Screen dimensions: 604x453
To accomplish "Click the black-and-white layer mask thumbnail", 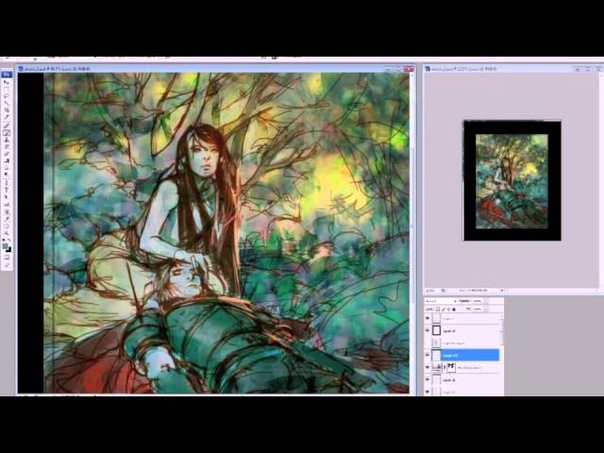I will [451, 367].
